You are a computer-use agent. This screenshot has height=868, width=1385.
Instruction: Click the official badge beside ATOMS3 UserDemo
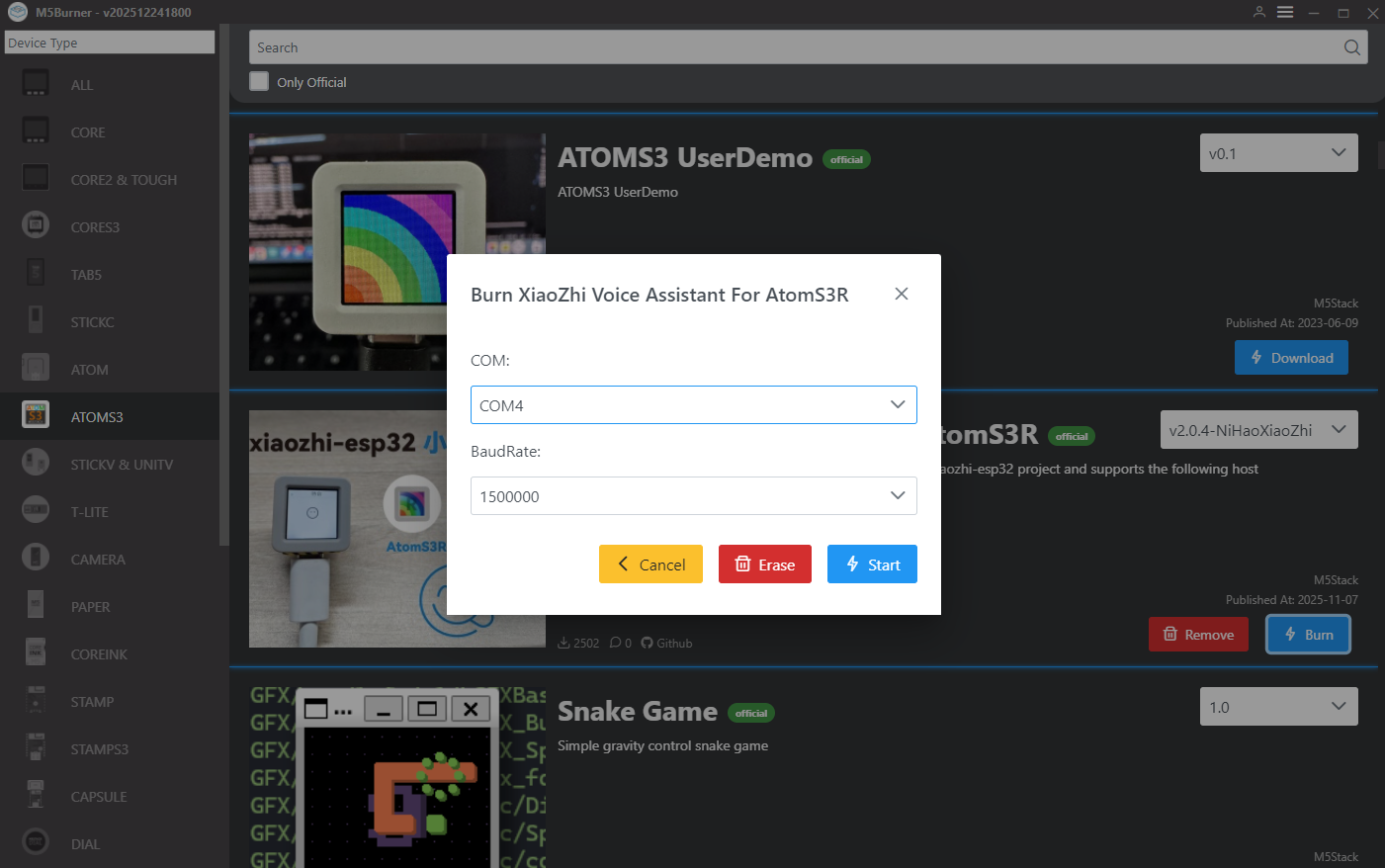click(x=846, y=159)
